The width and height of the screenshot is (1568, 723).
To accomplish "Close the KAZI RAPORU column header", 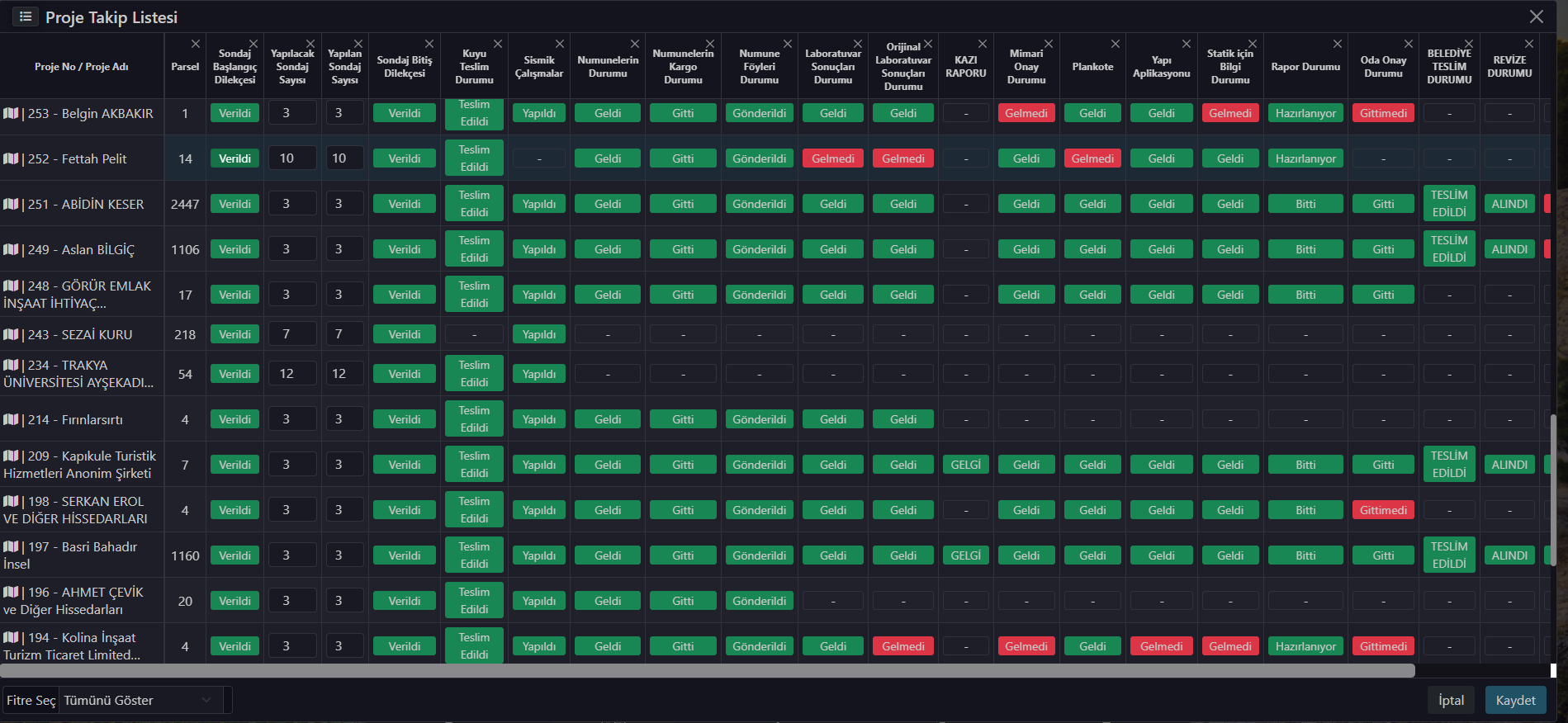I will 983,44.
